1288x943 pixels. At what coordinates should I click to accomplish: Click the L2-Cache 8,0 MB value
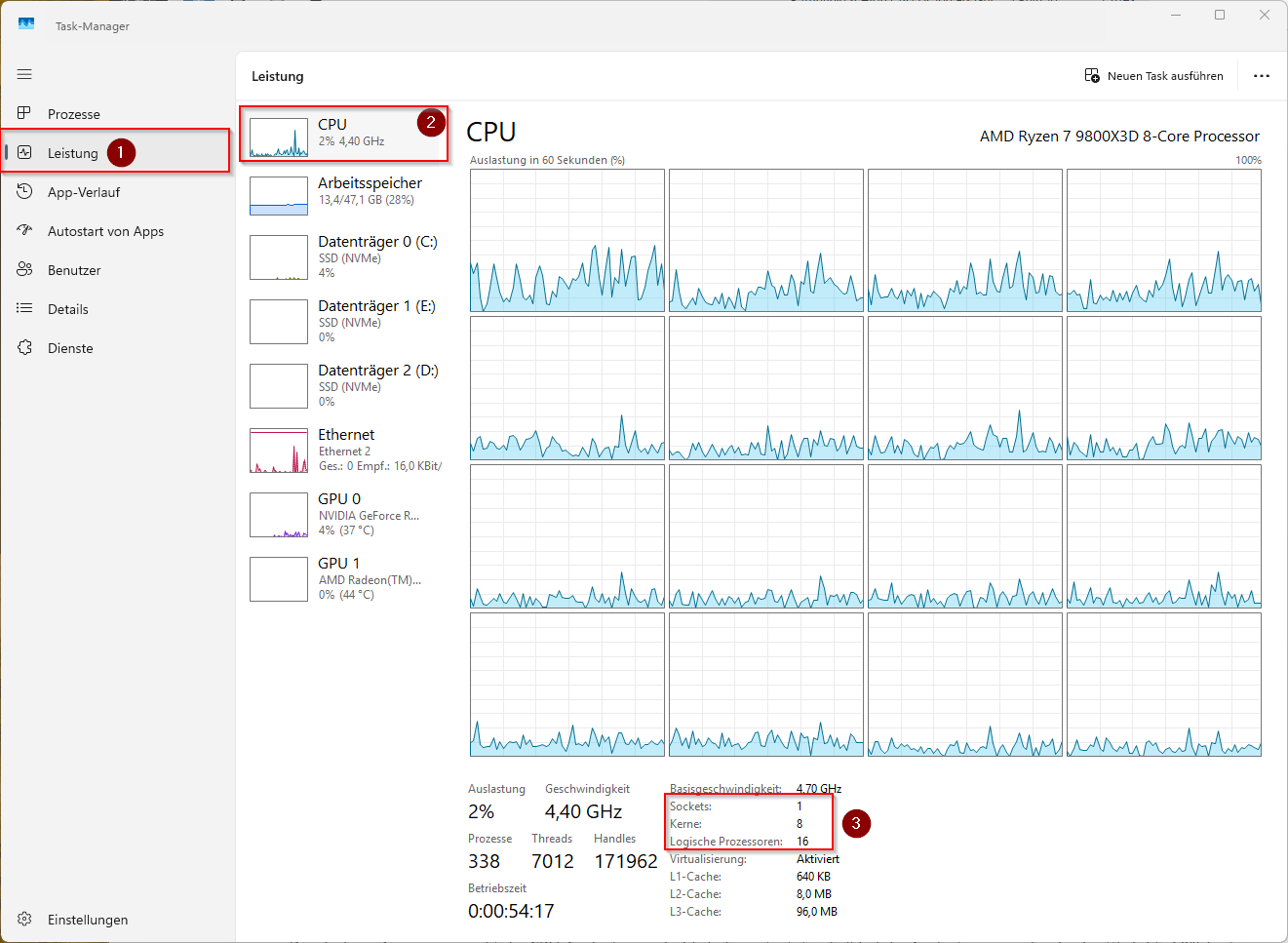814,894
